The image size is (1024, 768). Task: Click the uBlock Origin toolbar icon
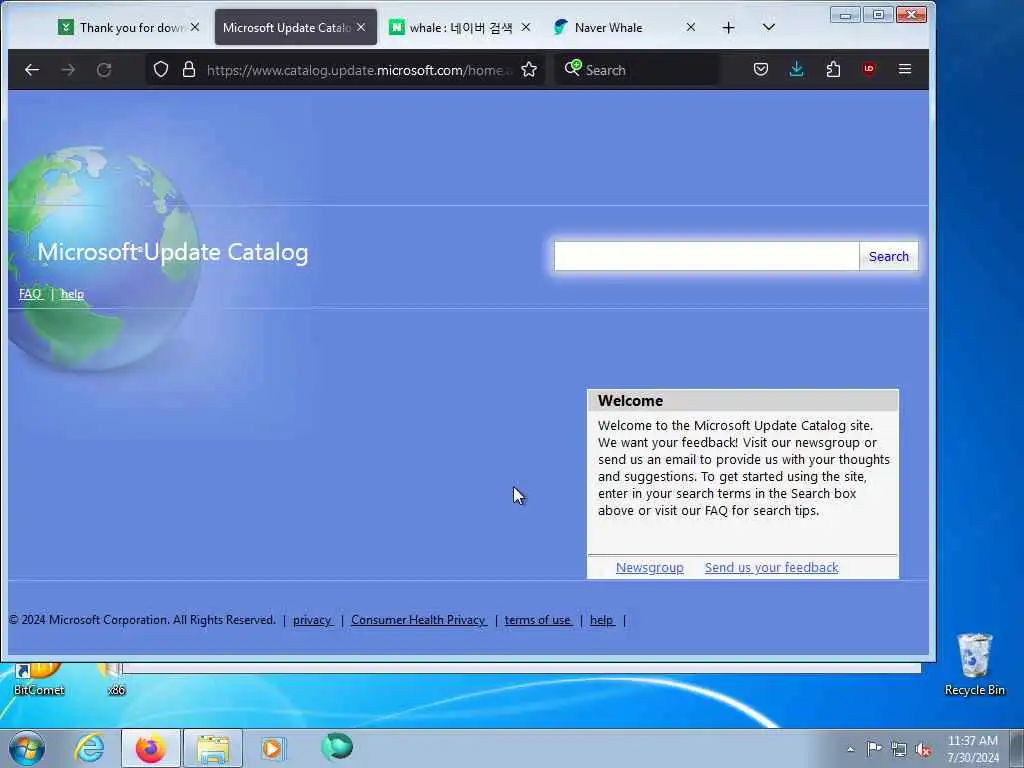(869, 69)
